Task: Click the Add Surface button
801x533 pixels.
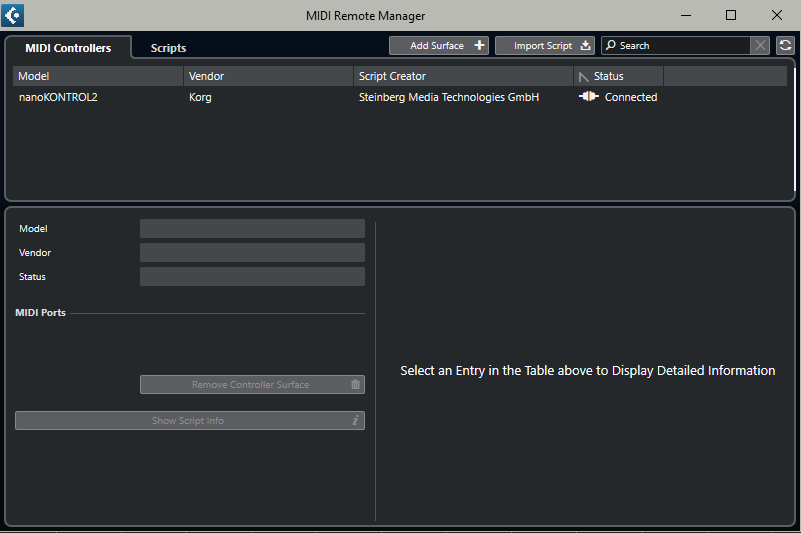Action: coord(439,45)
